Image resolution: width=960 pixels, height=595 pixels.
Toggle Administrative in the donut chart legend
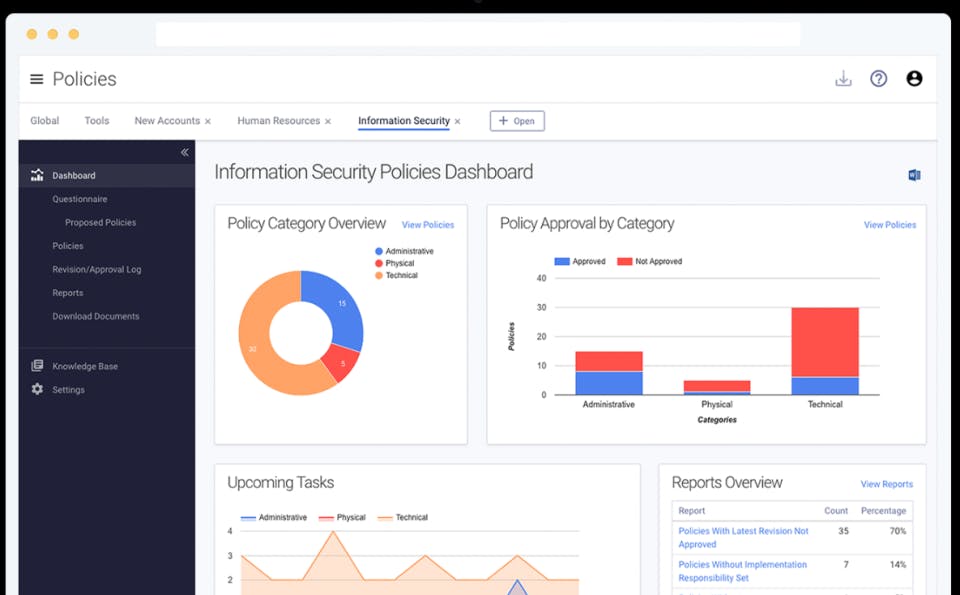pyautogui.click(x=404, y=251)
